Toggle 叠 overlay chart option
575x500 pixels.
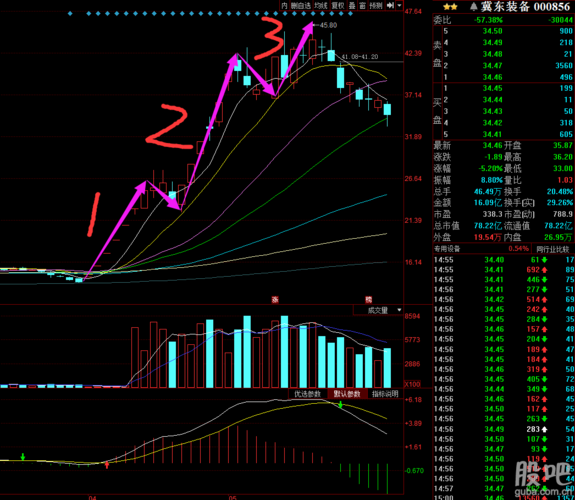[x=352, y=6]
